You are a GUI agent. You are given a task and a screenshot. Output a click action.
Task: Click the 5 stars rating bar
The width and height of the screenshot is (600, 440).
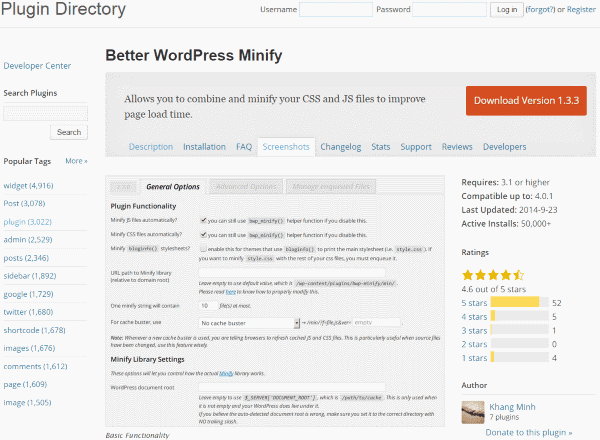pos(520,302)
